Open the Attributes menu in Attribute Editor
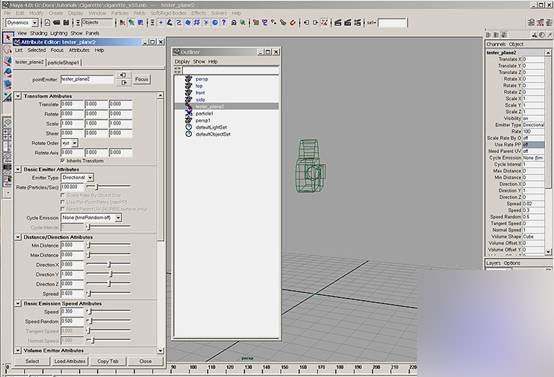The height and width of the screenshot is (377, 554). pos(79,50)
